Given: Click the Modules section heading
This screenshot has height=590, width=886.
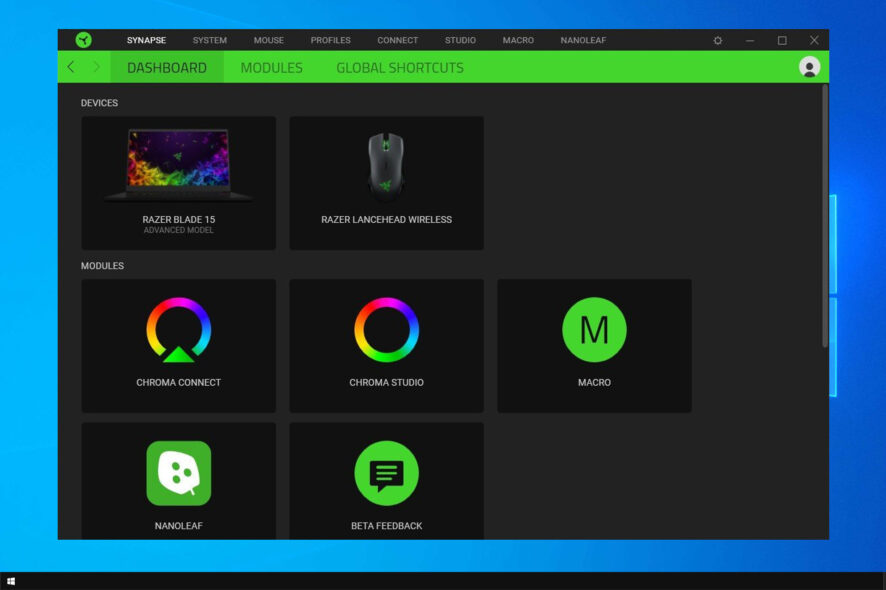Looking at the screenshot, I should 102,266.
